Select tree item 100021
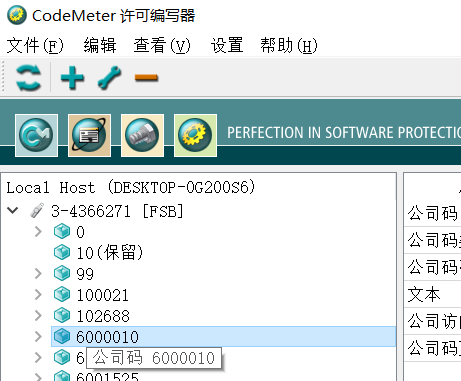The image size is (461, 381). (102, 295)
